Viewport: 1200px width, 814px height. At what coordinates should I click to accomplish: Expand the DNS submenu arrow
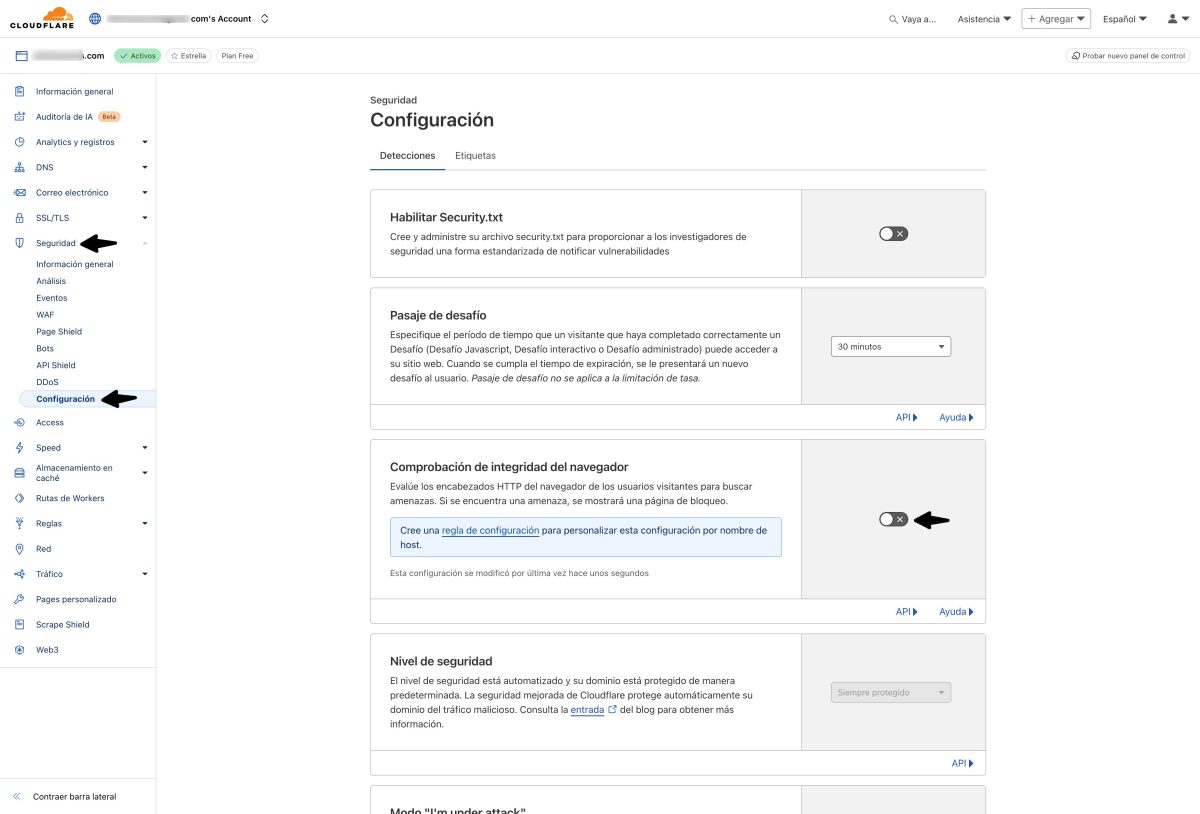(145, 167)
